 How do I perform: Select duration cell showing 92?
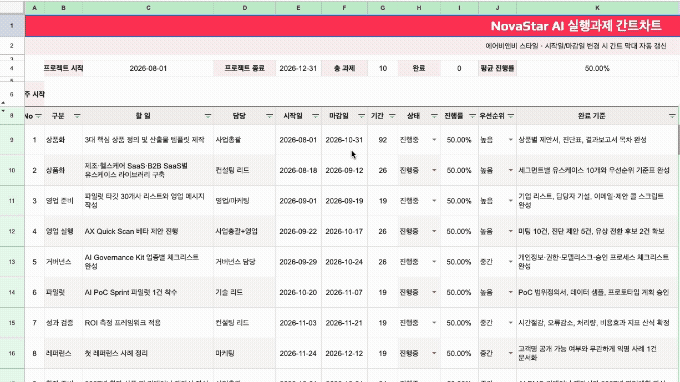click(382, 140)
